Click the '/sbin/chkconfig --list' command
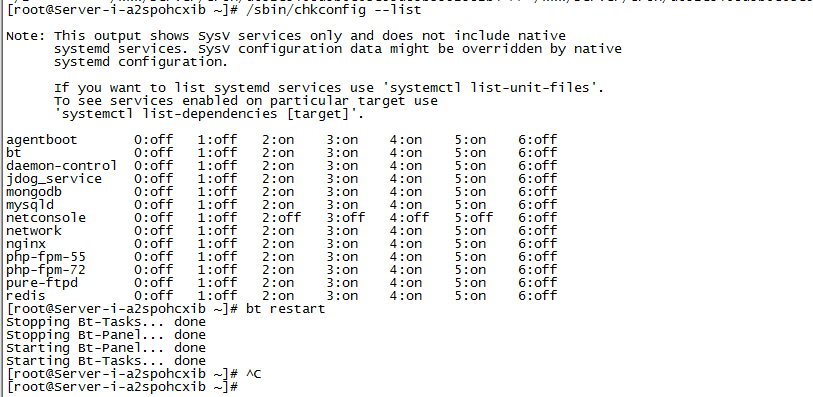The height and width of the screenshot is (397, 813). pos(333,10)
